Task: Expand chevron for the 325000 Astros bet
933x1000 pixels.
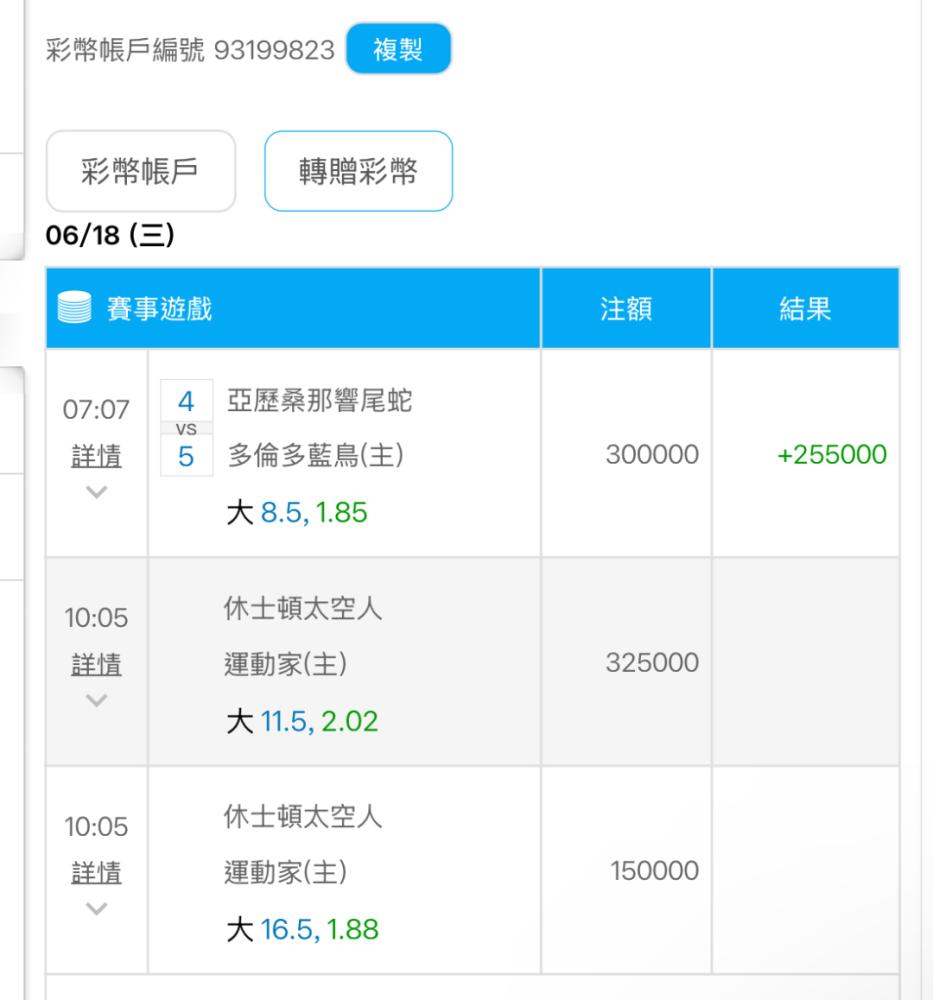Action: coord(96,700)
